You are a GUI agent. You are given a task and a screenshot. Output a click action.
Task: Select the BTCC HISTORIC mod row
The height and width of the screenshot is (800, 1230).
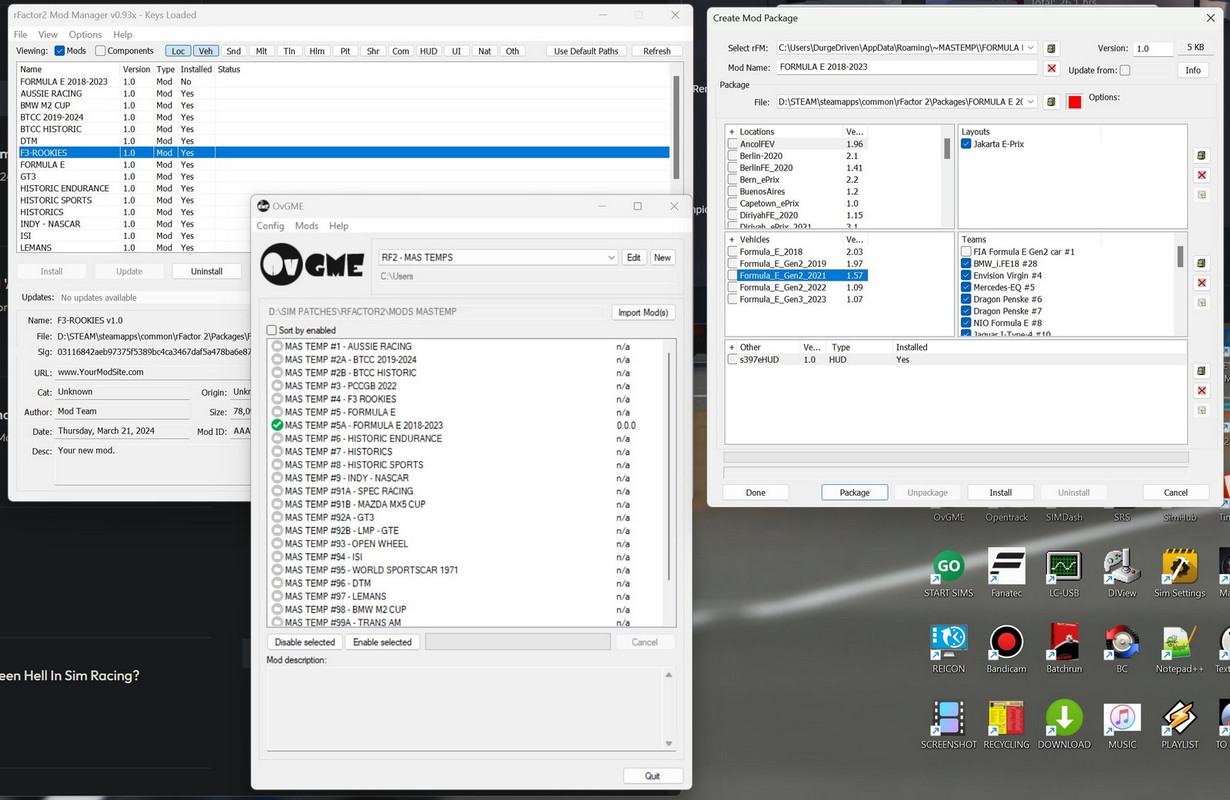click(343, 129)
